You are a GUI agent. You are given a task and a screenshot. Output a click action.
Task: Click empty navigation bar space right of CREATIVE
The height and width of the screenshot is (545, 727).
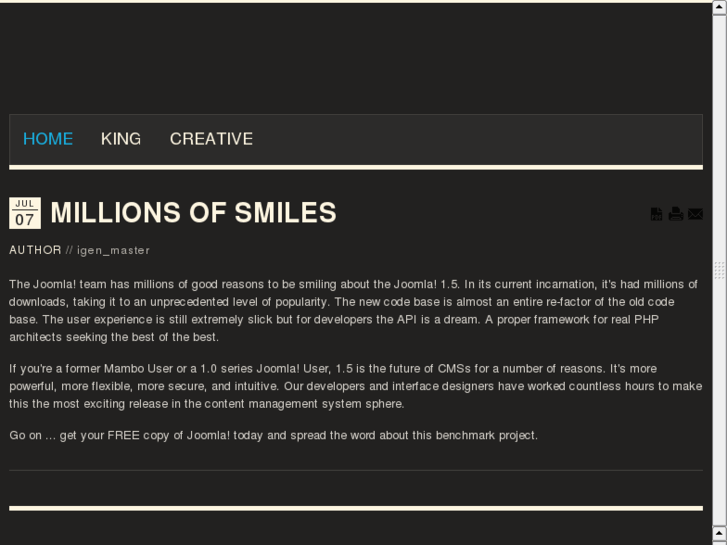click(480, 139)
